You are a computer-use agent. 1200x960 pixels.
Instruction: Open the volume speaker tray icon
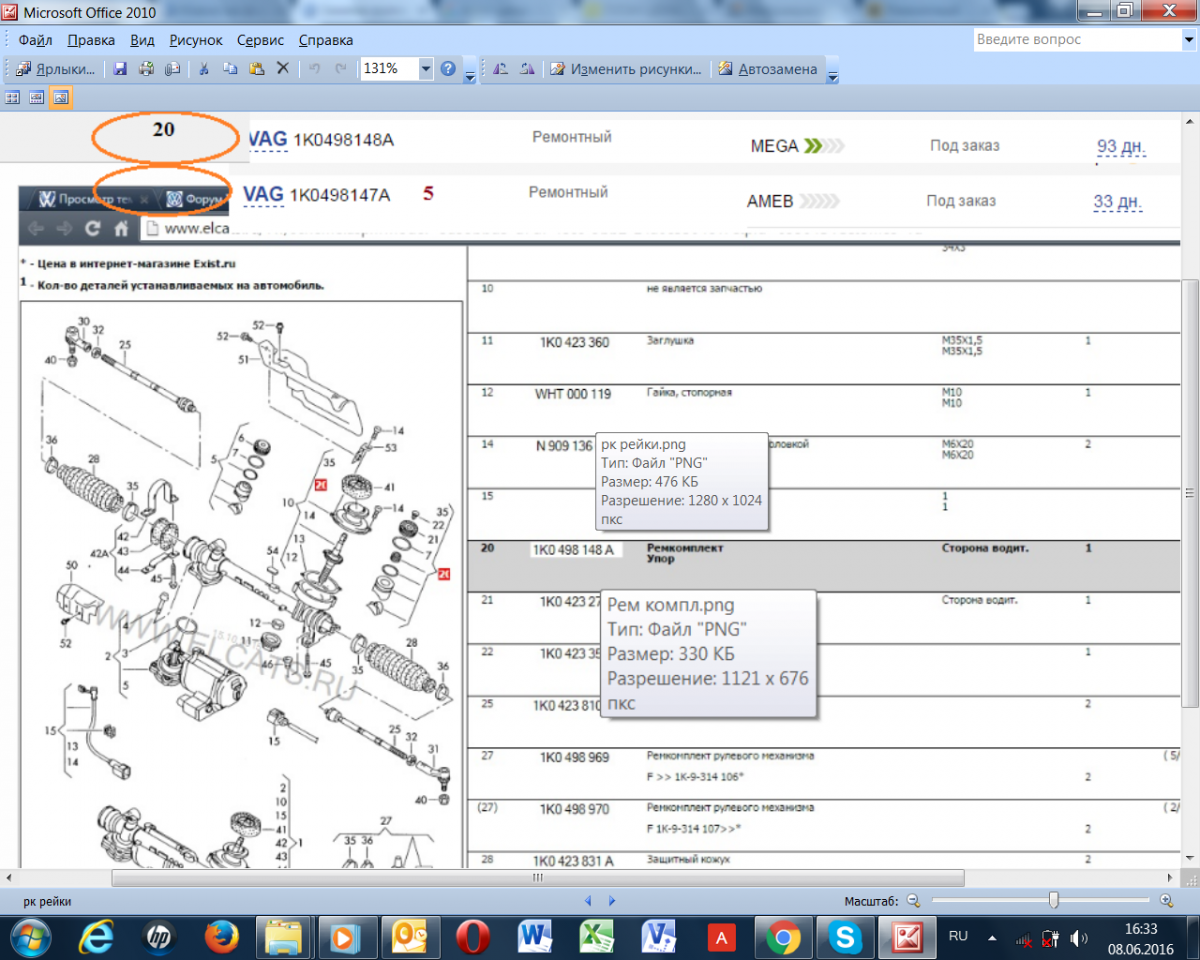click(1079, 939)
